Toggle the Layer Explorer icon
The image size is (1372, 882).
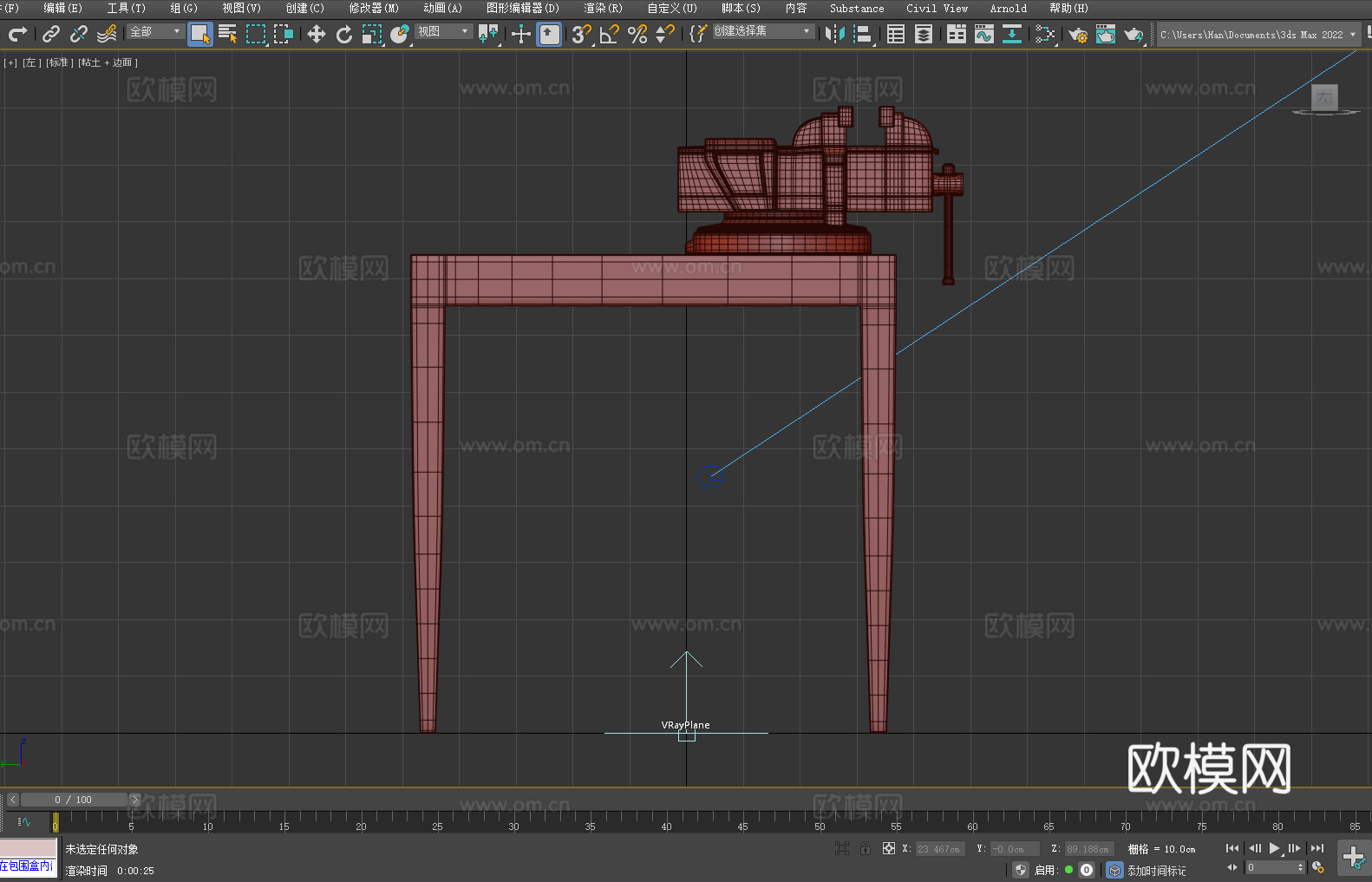[x=924, y=34]
